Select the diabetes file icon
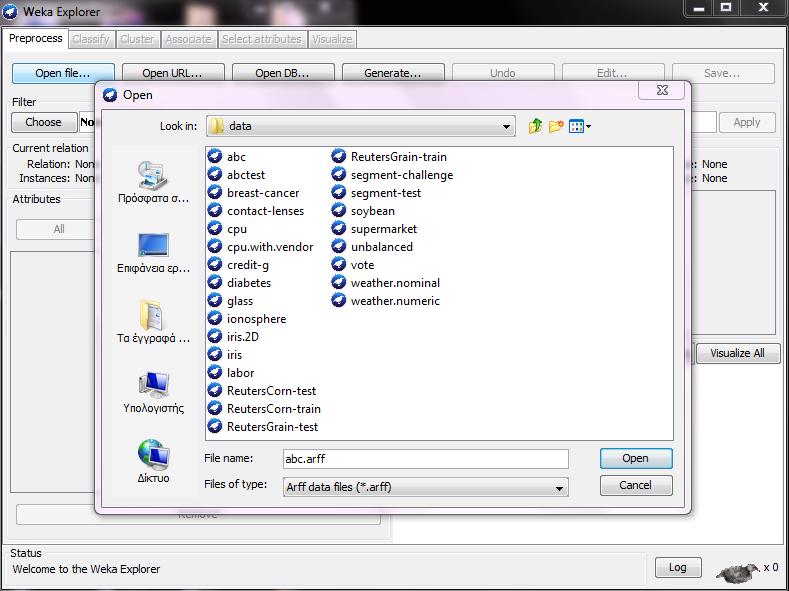 (x=215, y=283)
